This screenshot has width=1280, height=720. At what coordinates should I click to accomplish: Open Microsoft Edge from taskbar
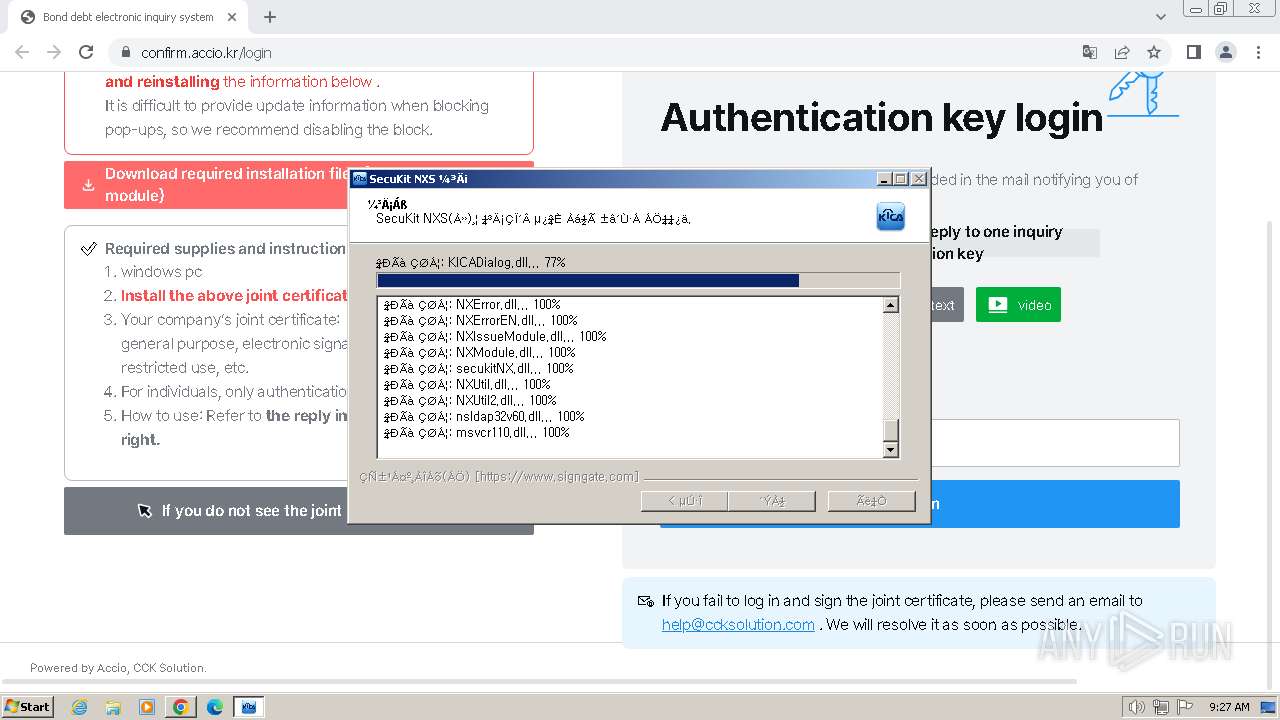(215, 707)
